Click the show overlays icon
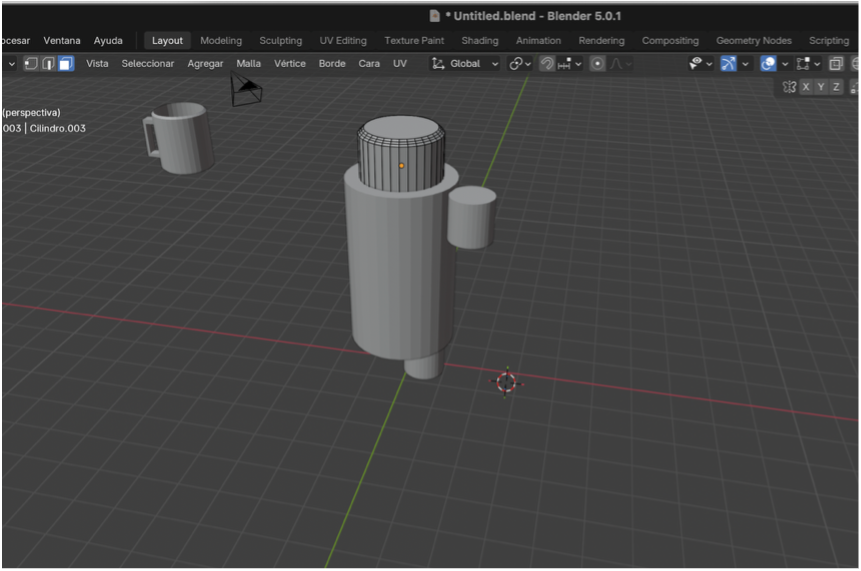The height and width of the screenshot is (571, 861). (x=768, y=63)
